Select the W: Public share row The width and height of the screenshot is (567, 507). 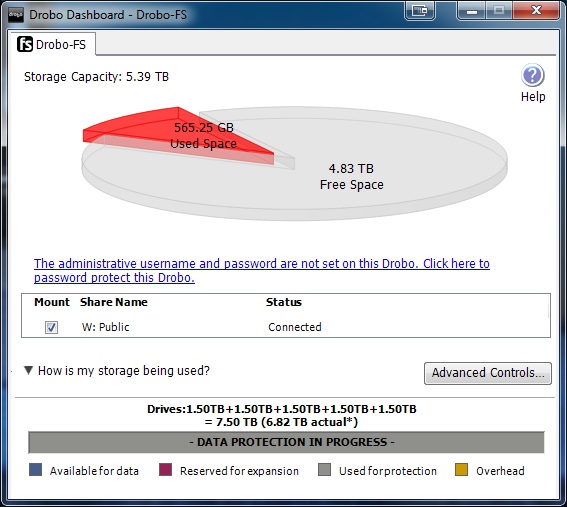286,327
